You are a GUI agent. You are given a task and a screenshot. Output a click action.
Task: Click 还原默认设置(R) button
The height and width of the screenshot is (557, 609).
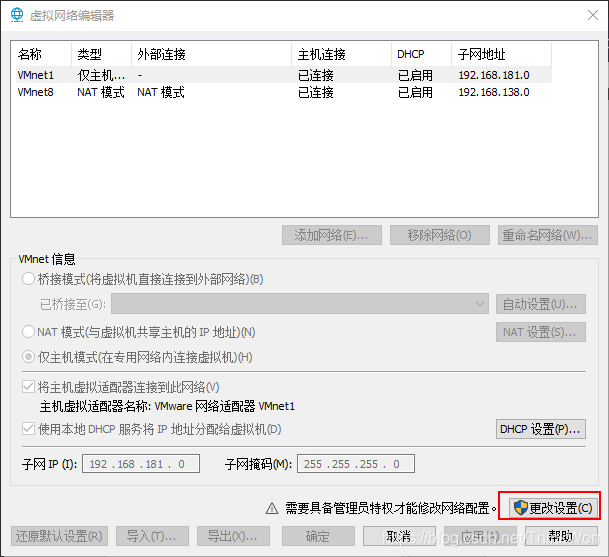tap(59, 536)
